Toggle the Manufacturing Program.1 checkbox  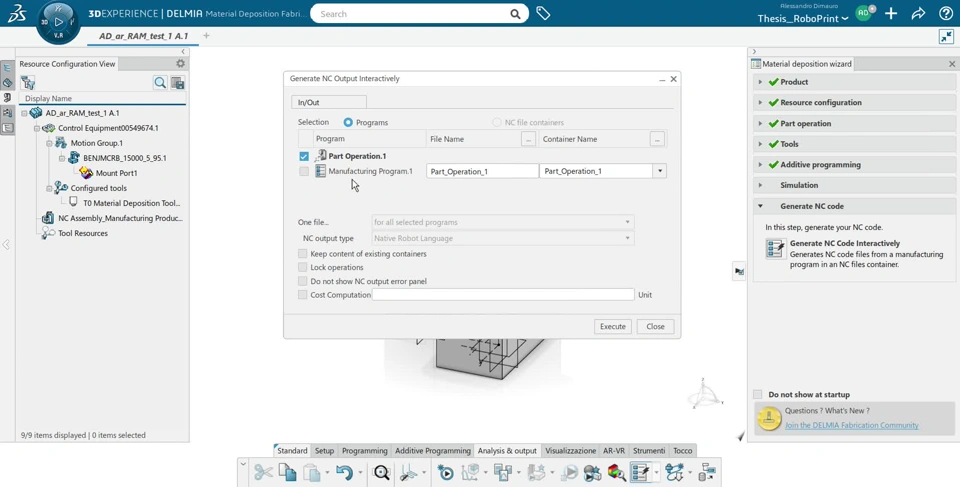[x=304, y=172]
